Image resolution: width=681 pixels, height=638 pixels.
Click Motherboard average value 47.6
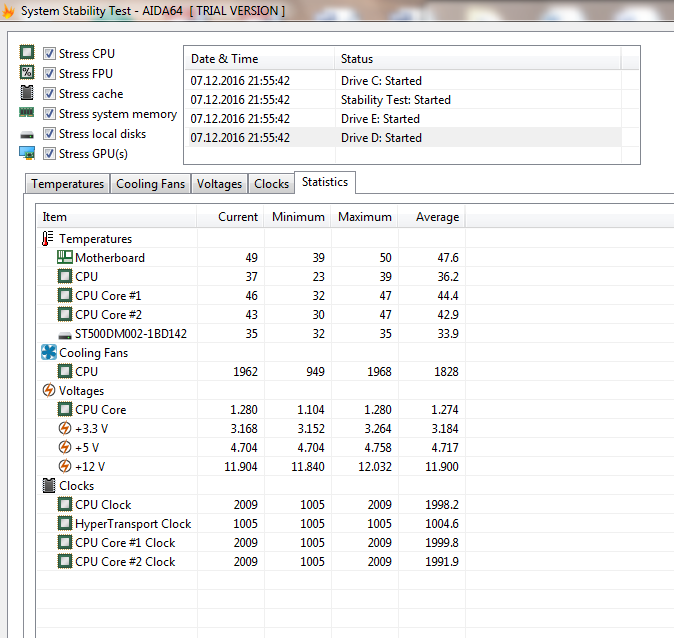(x=448, y=258)
